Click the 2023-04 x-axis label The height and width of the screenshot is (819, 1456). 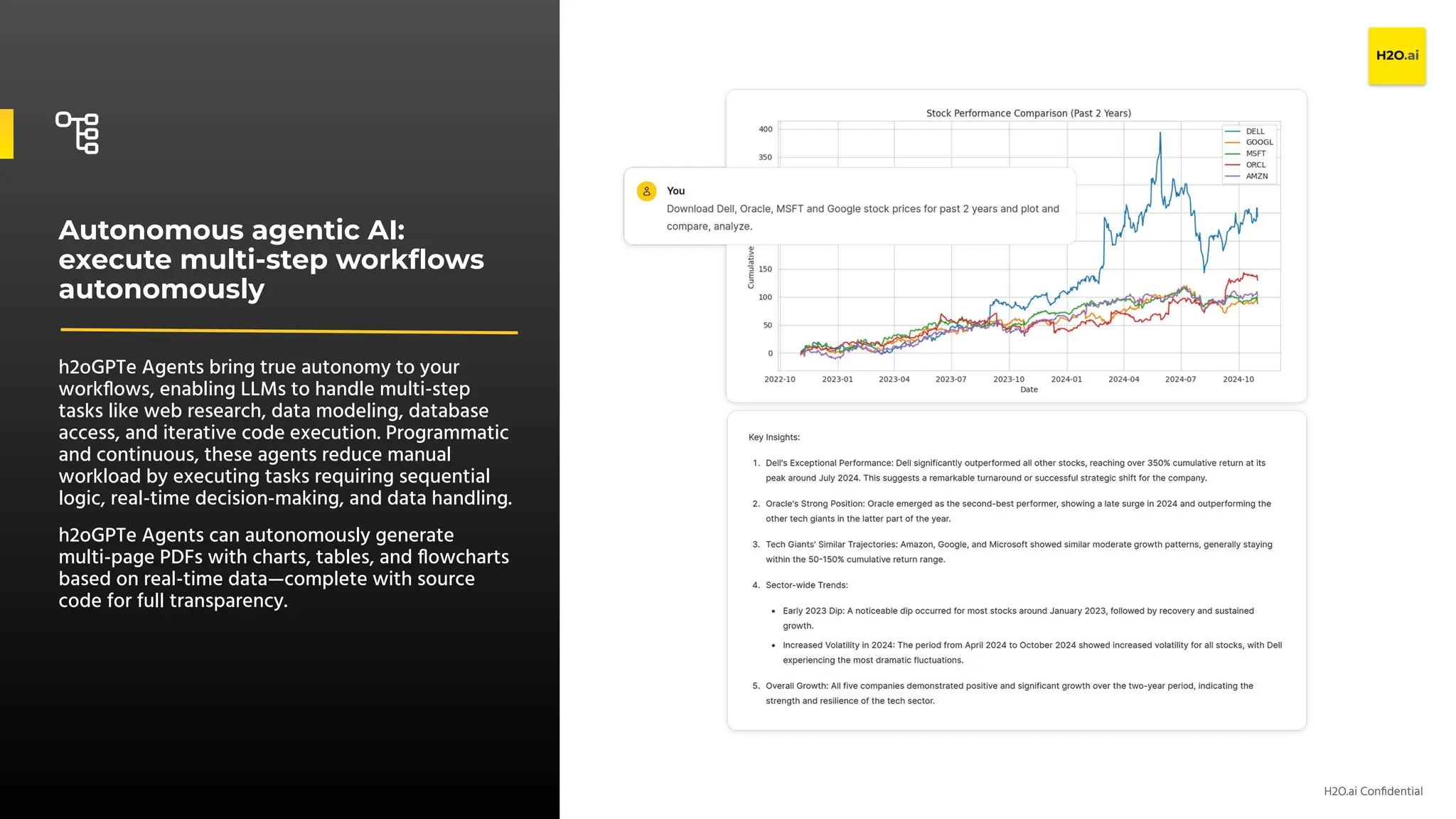894,380
